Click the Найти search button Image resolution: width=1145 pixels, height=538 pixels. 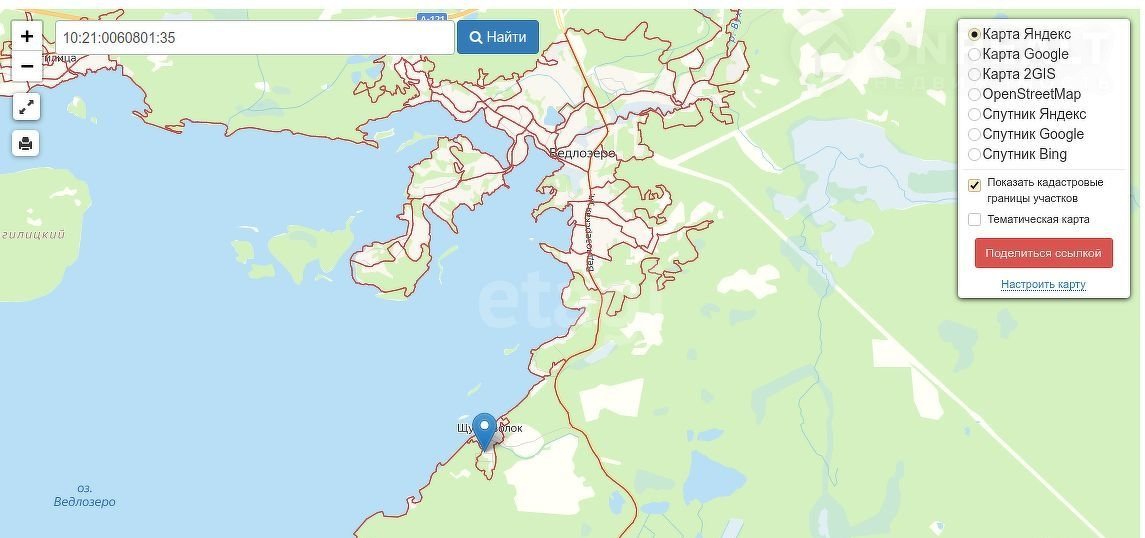pos(498,37)
